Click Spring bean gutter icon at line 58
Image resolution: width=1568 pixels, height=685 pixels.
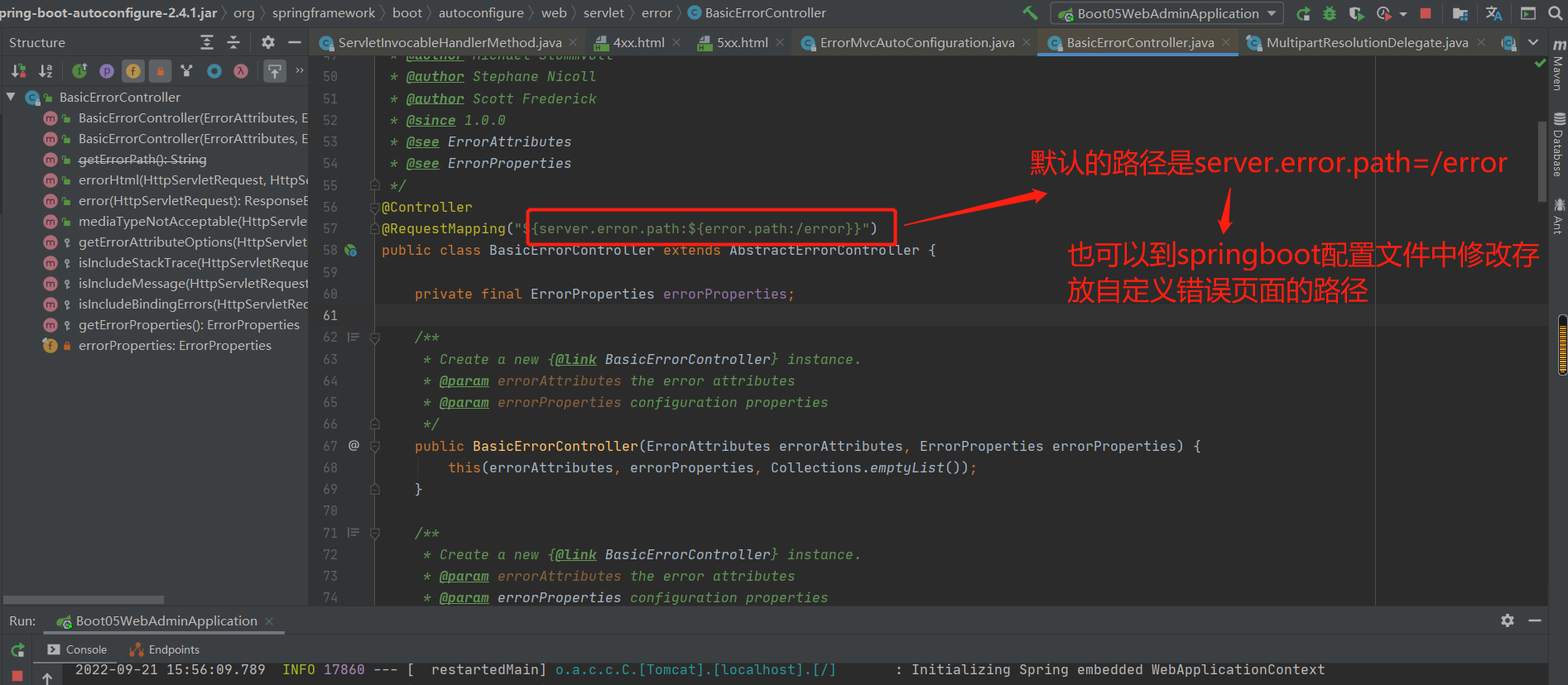pos(351,250)
